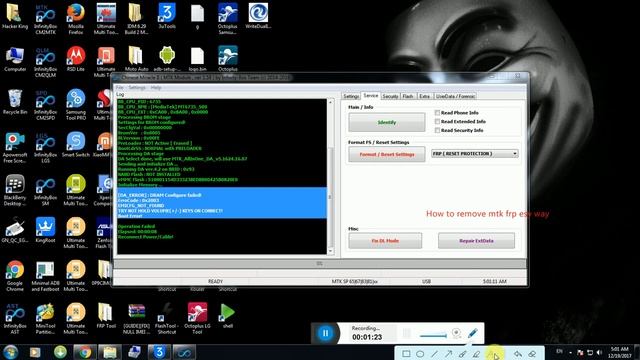Click the eraser annotation icon

click(x=532, y=354)
